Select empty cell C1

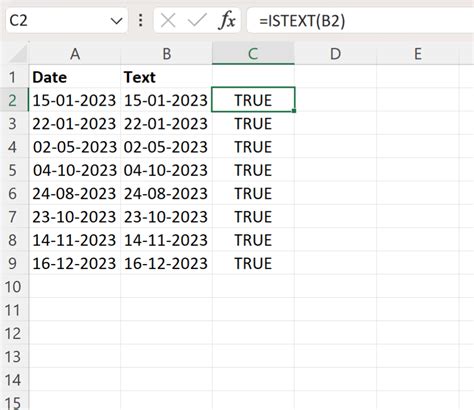click(253, 77)
